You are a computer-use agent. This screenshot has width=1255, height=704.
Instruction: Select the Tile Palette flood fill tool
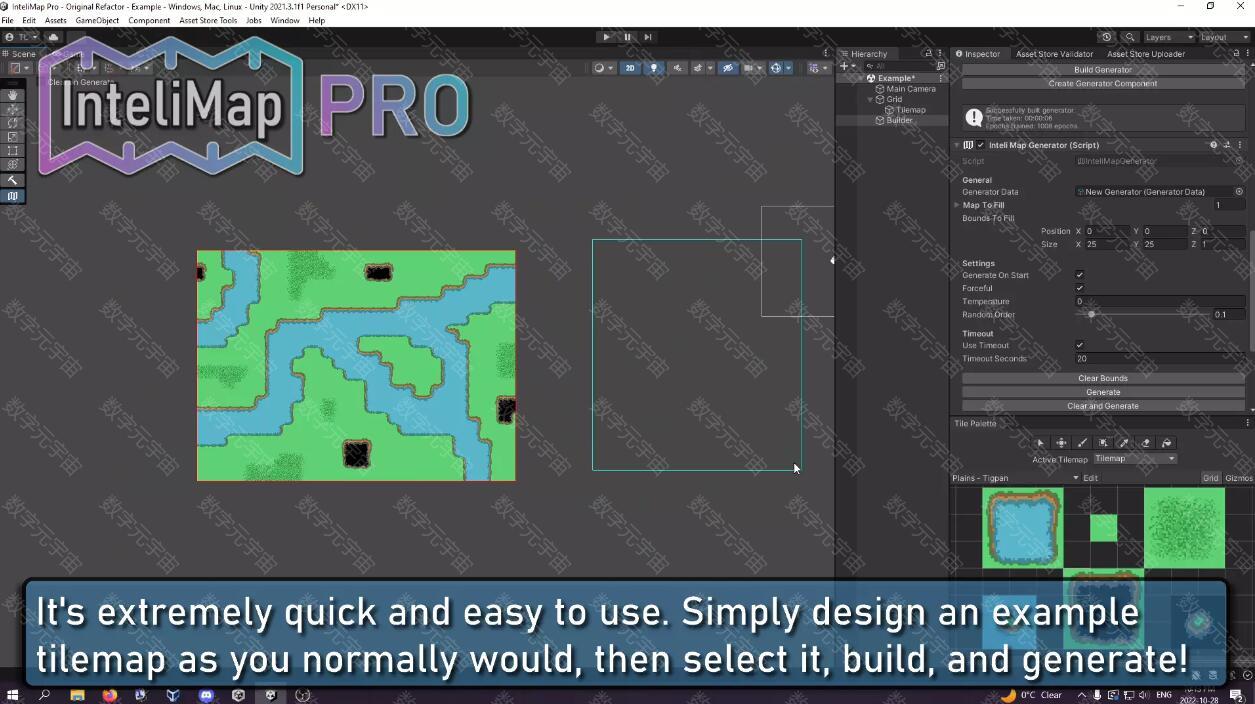[x=1166, y=443]
